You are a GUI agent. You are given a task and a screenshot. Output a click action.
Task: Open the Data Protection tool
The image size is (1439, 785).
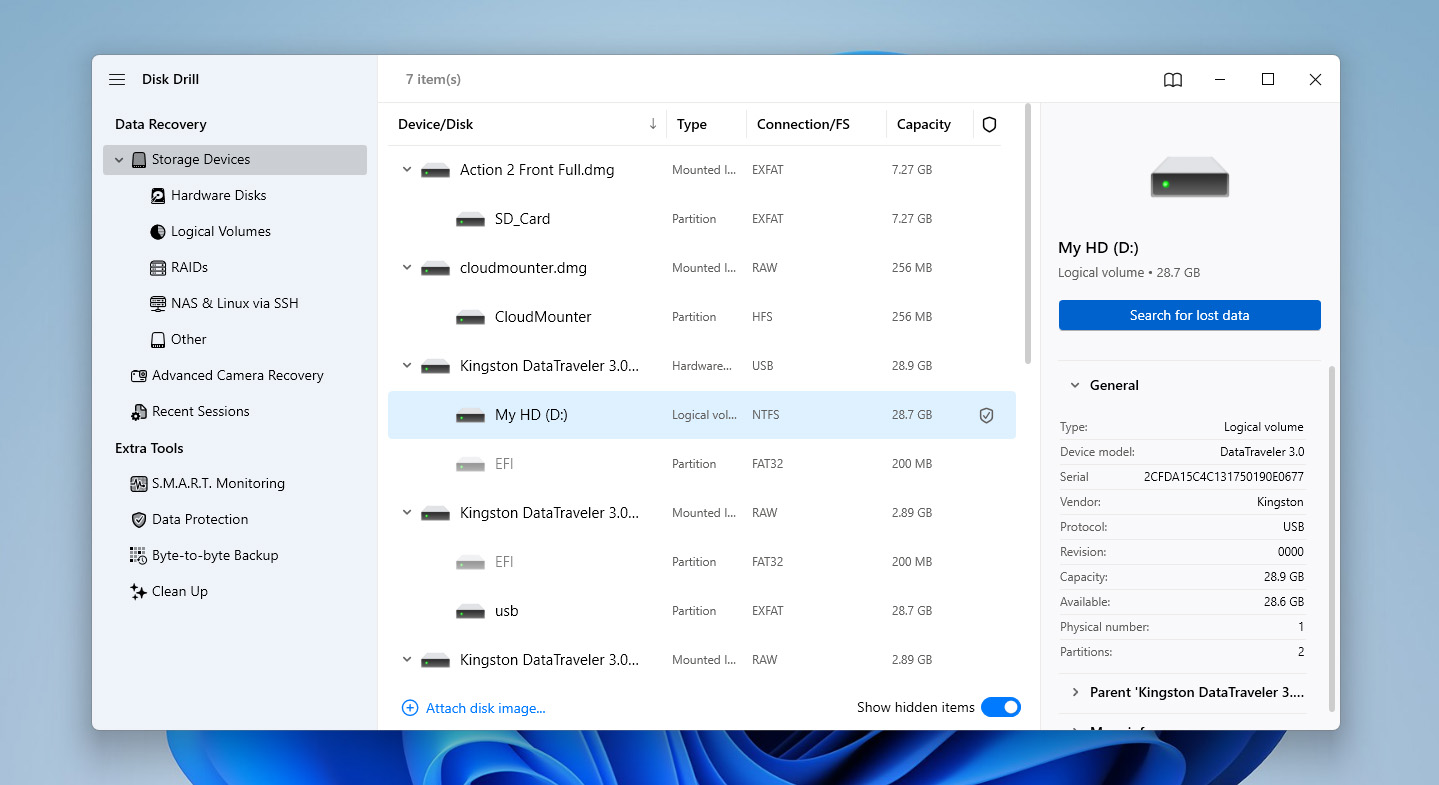tap(201, 519)
